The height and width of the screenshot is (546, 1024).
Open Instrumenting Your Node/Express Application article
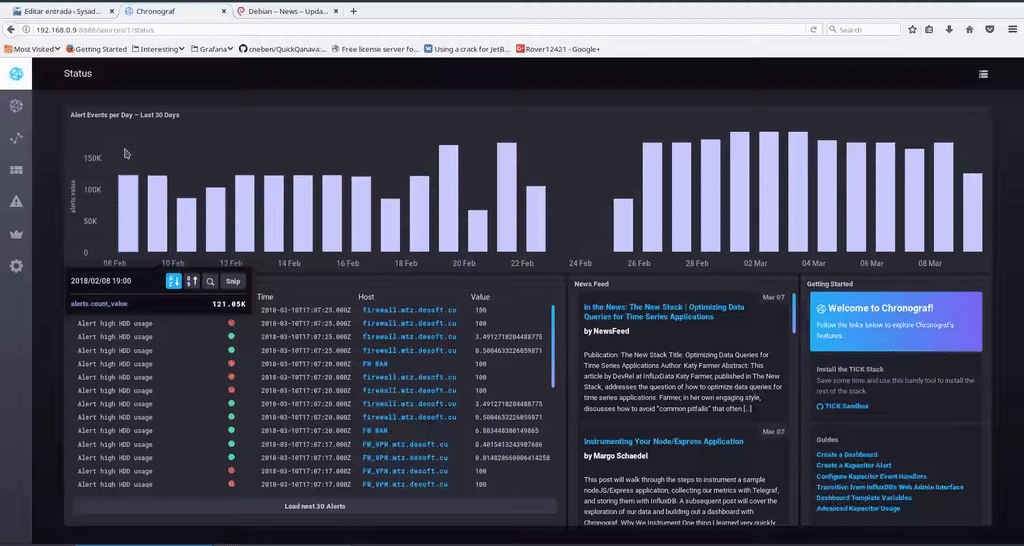pyautogui.click(x=663, y=442)
